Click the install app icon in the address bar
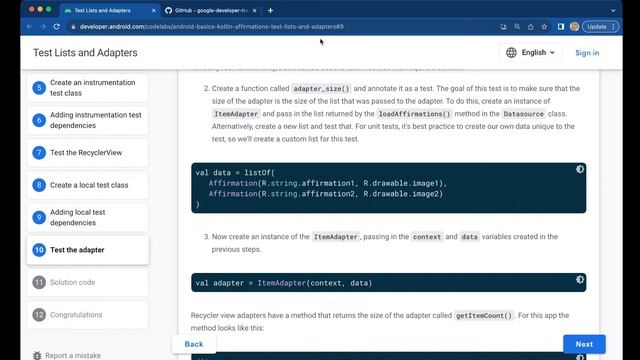640x360 pixels. (x=503, y=27)
